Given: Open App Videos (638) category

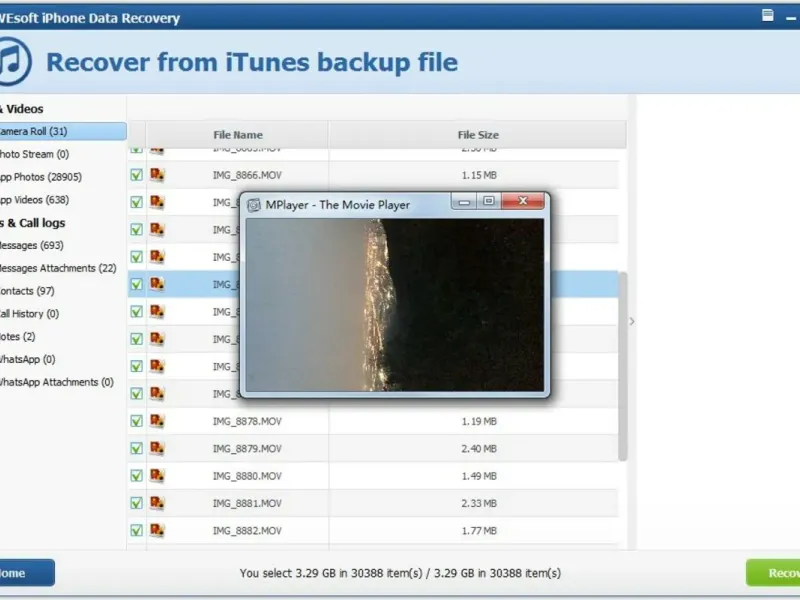Looking at the screenshot, I should click(x=34, y=200).
